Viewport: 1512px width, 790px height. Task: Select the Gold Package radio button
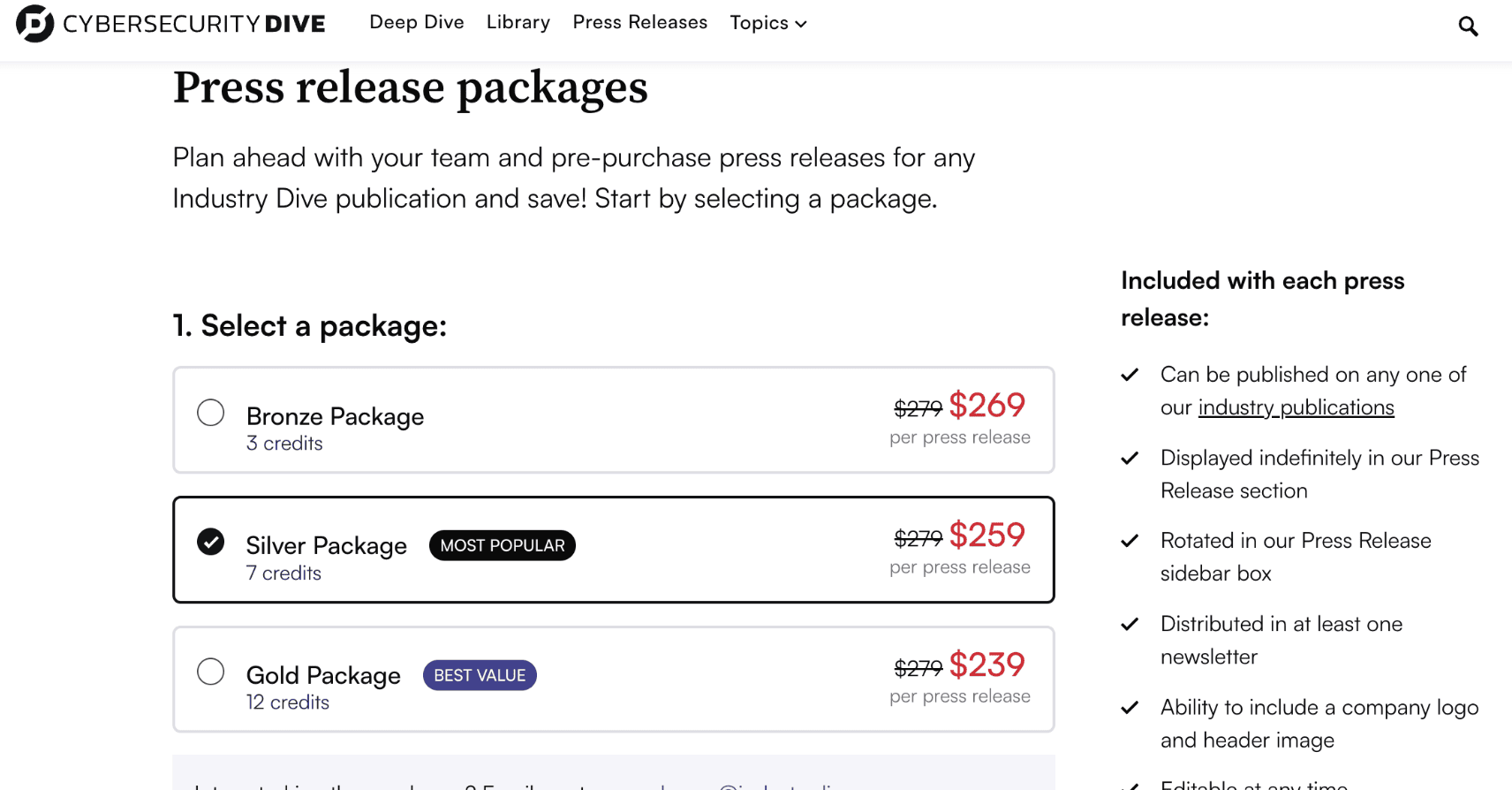click(x=210, y=672)
